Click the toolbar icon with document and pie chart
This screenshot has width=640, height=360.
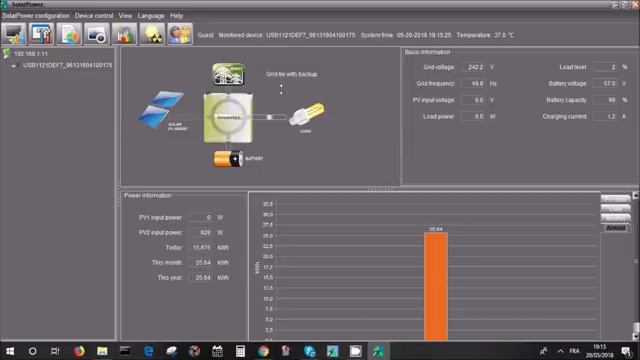tap(69, 34)
